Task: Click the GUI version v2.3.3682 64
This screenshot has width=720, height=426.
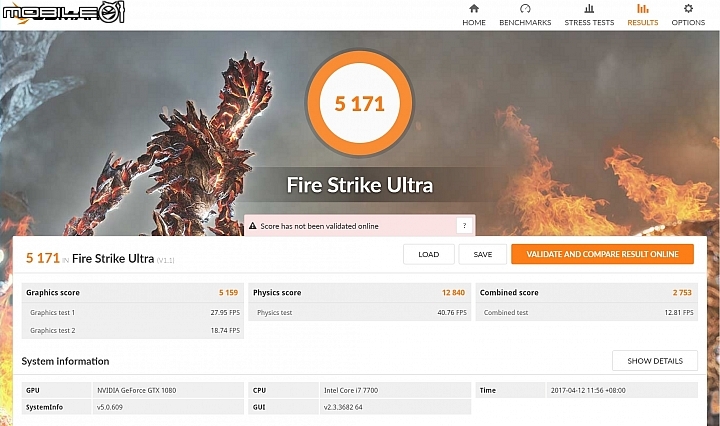Action: click(343, 407)
